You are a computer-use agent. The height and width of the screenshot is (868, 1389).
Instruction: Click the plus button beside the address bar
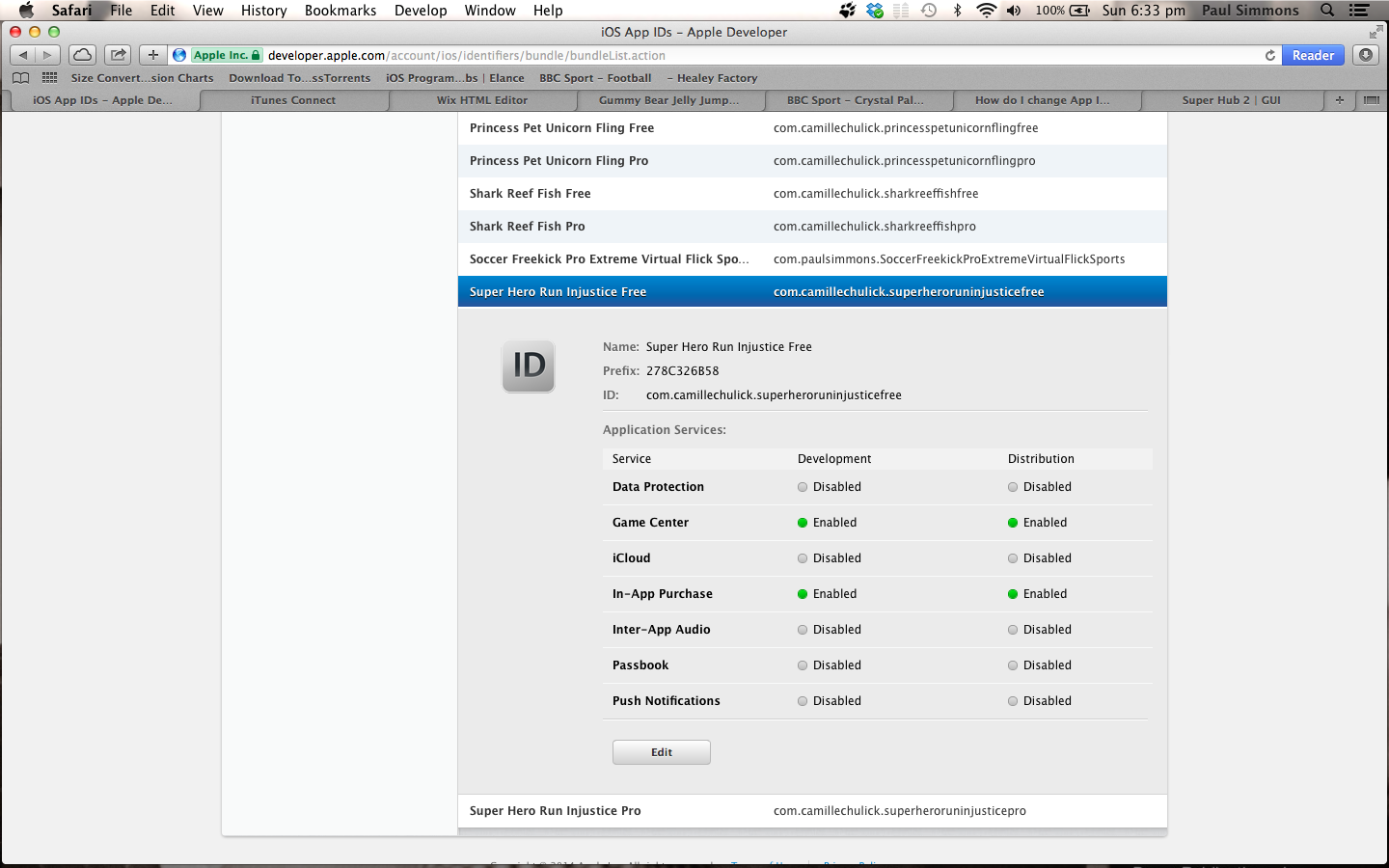153,55
